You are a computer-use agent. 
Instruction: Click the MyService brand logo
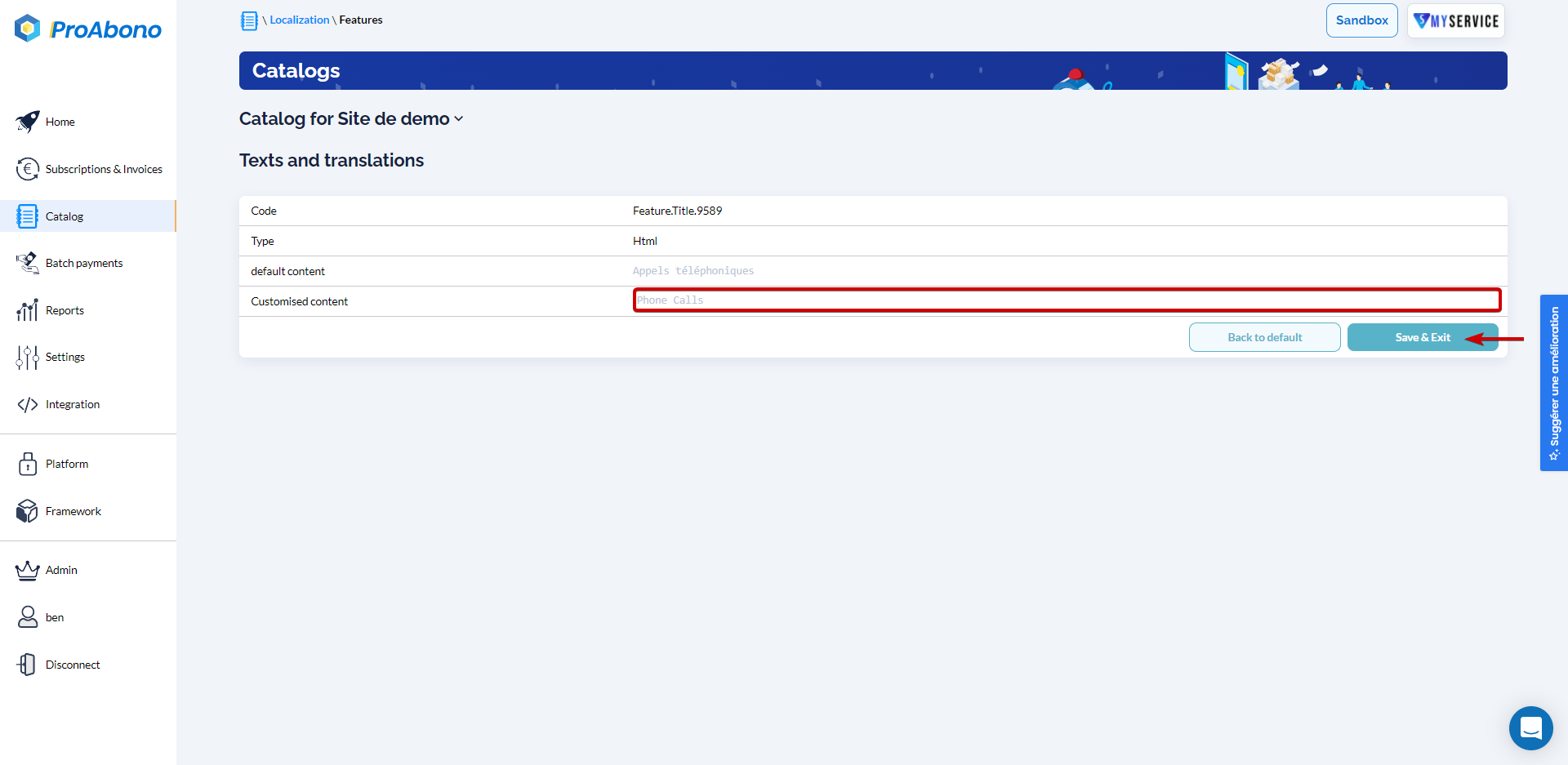coord(1456,20)
